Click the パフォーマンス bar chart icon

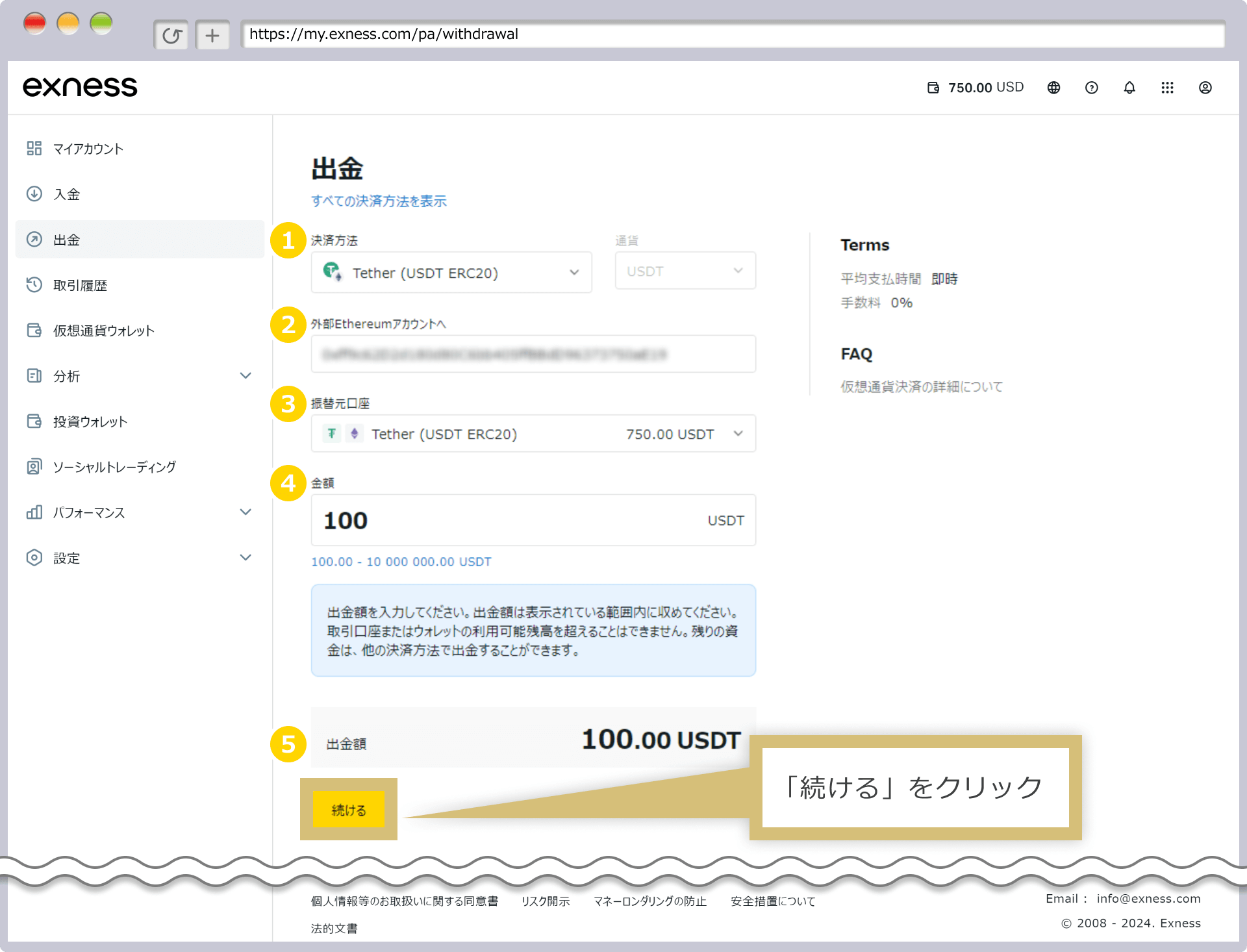(x=34, y=512)
